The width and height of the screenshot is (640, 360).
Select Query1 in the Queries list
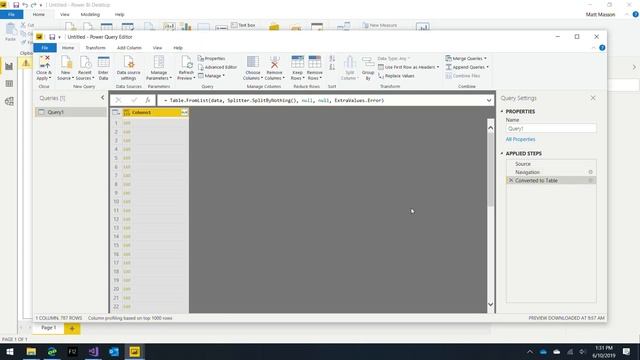pos(71,112)
